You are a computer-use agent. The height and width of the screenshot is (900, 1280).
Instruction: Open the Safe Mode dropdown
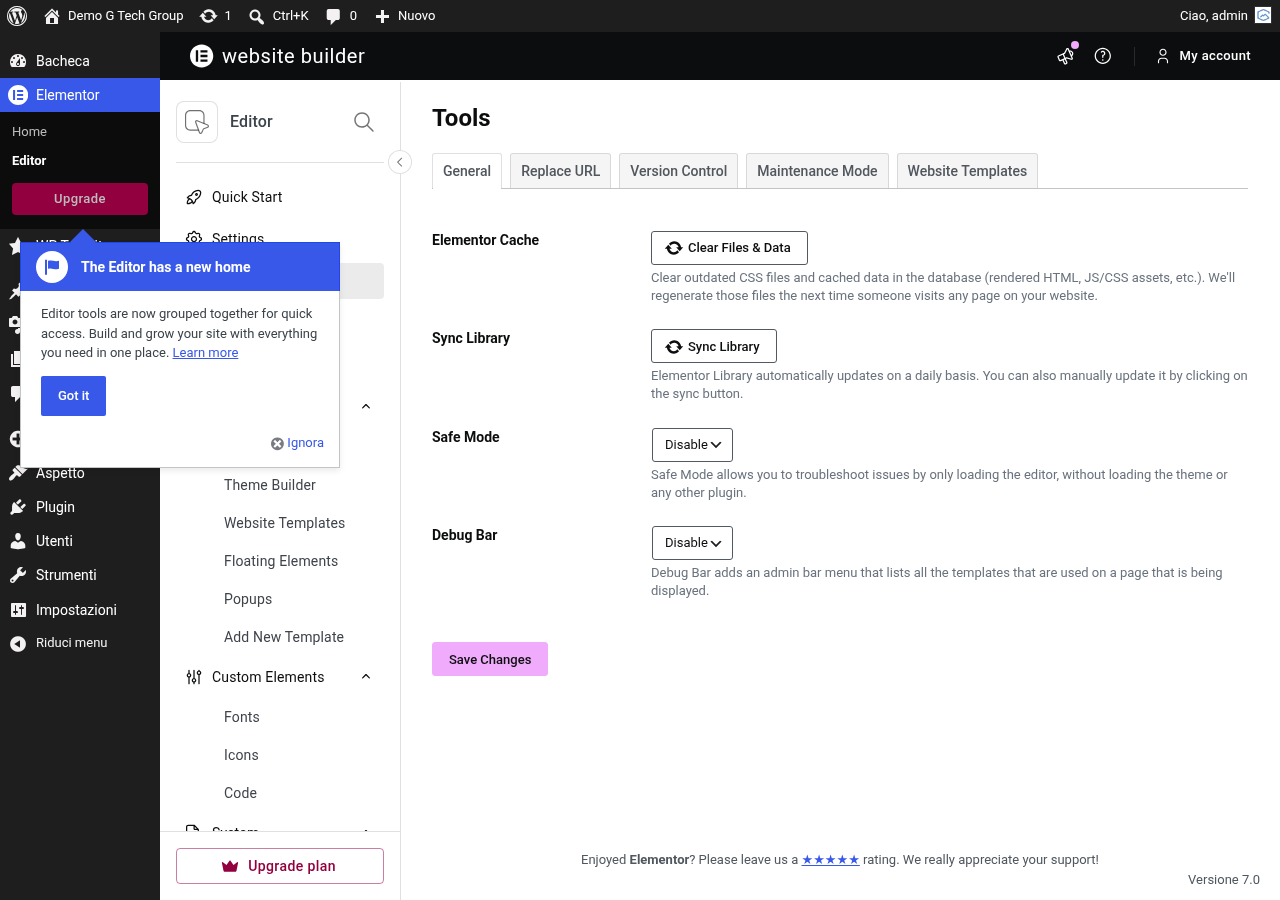coord(692,445)
